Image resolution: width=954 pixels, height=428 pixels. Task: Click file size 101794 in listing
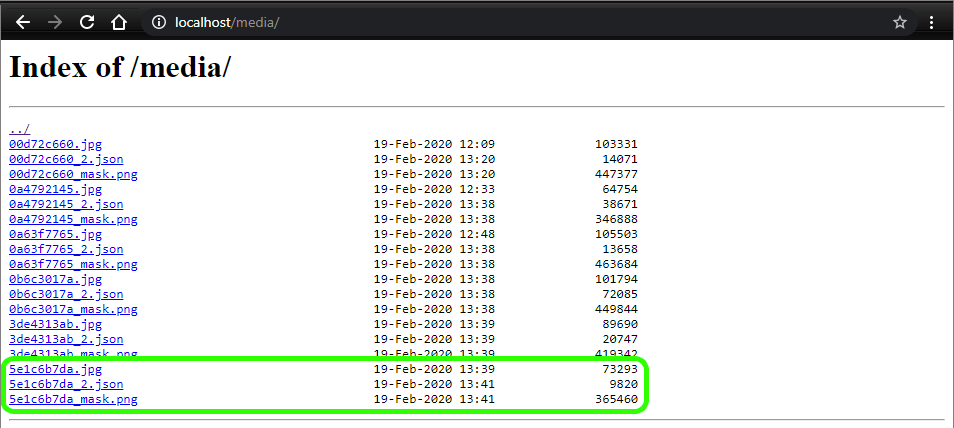click(616, 279)
